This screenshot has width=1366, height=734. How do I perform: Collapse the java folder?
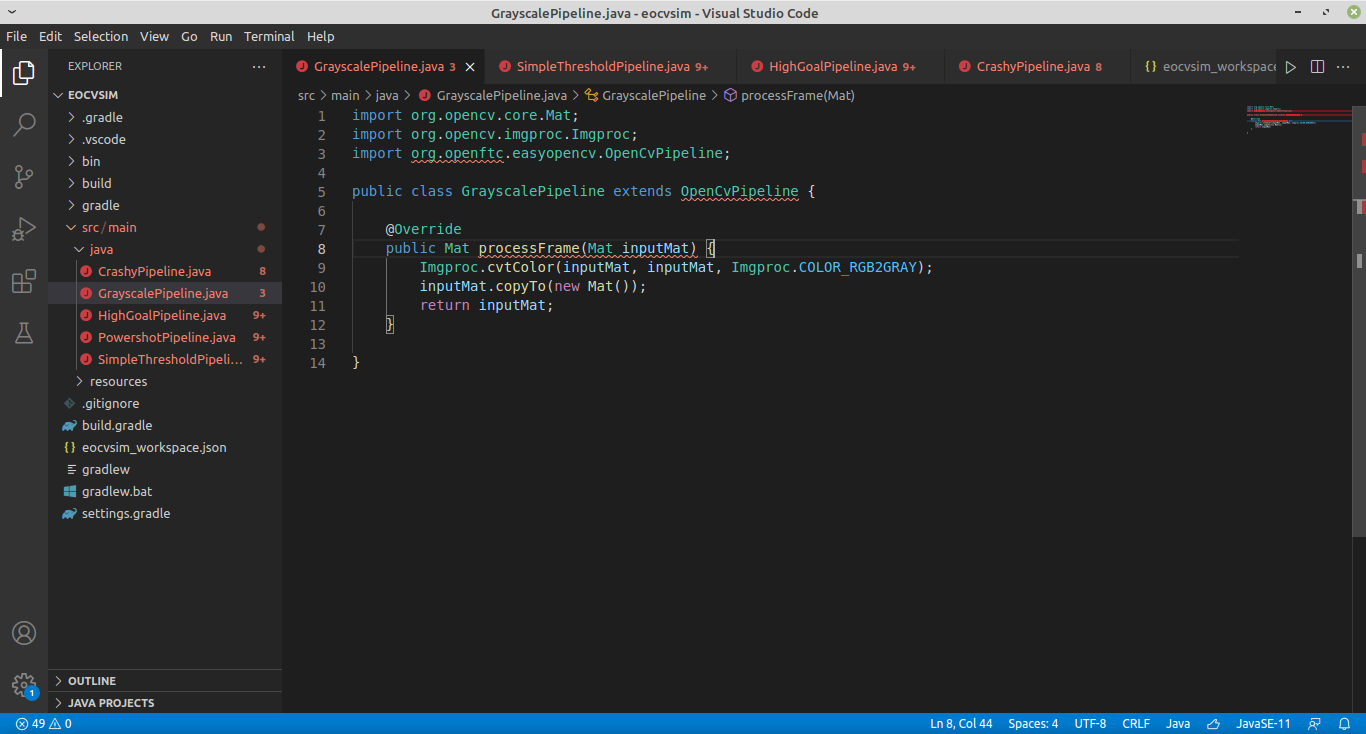(x=79, y=249)
